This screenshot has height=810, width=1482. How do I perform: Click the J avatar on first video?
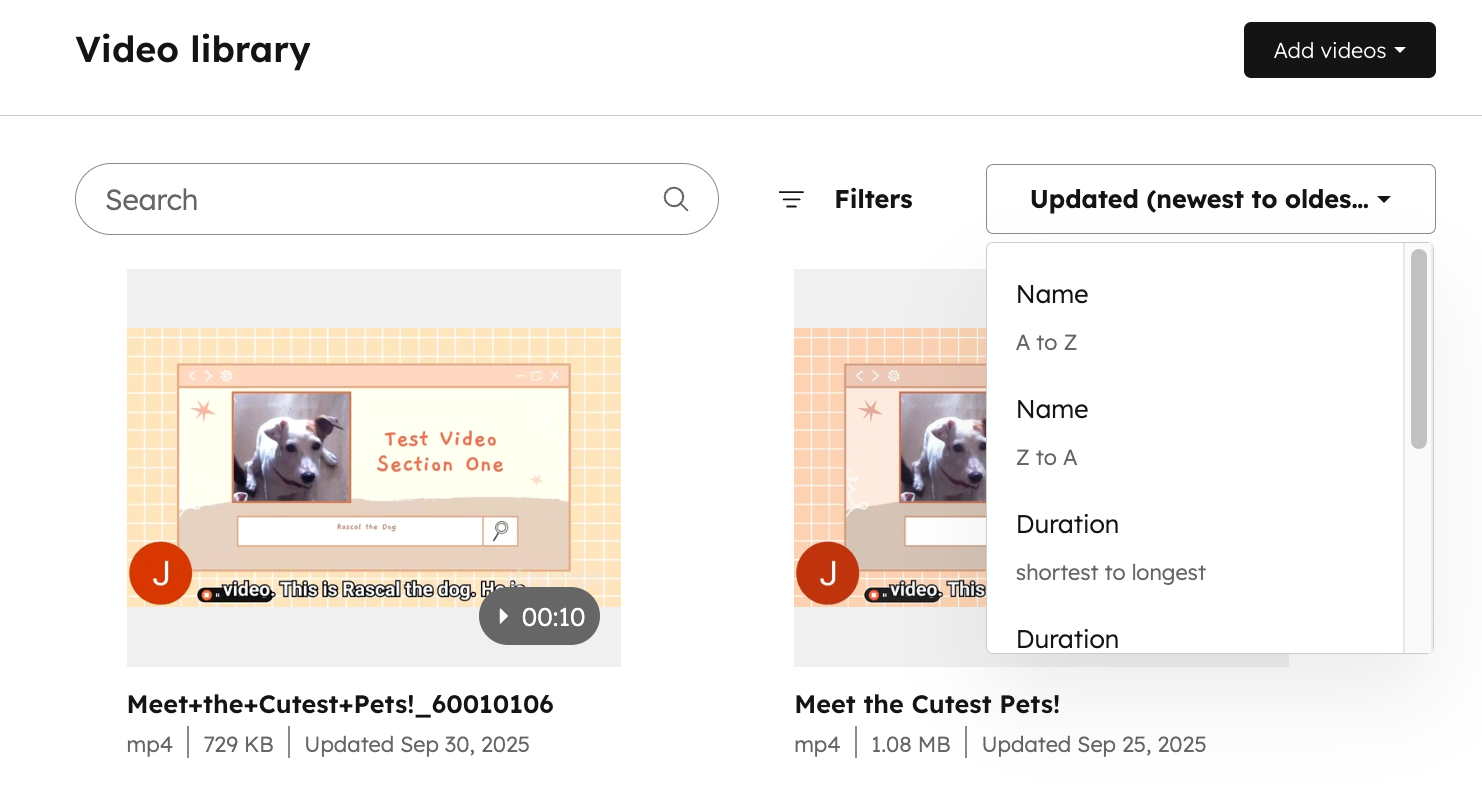click(x=161, y=574)
